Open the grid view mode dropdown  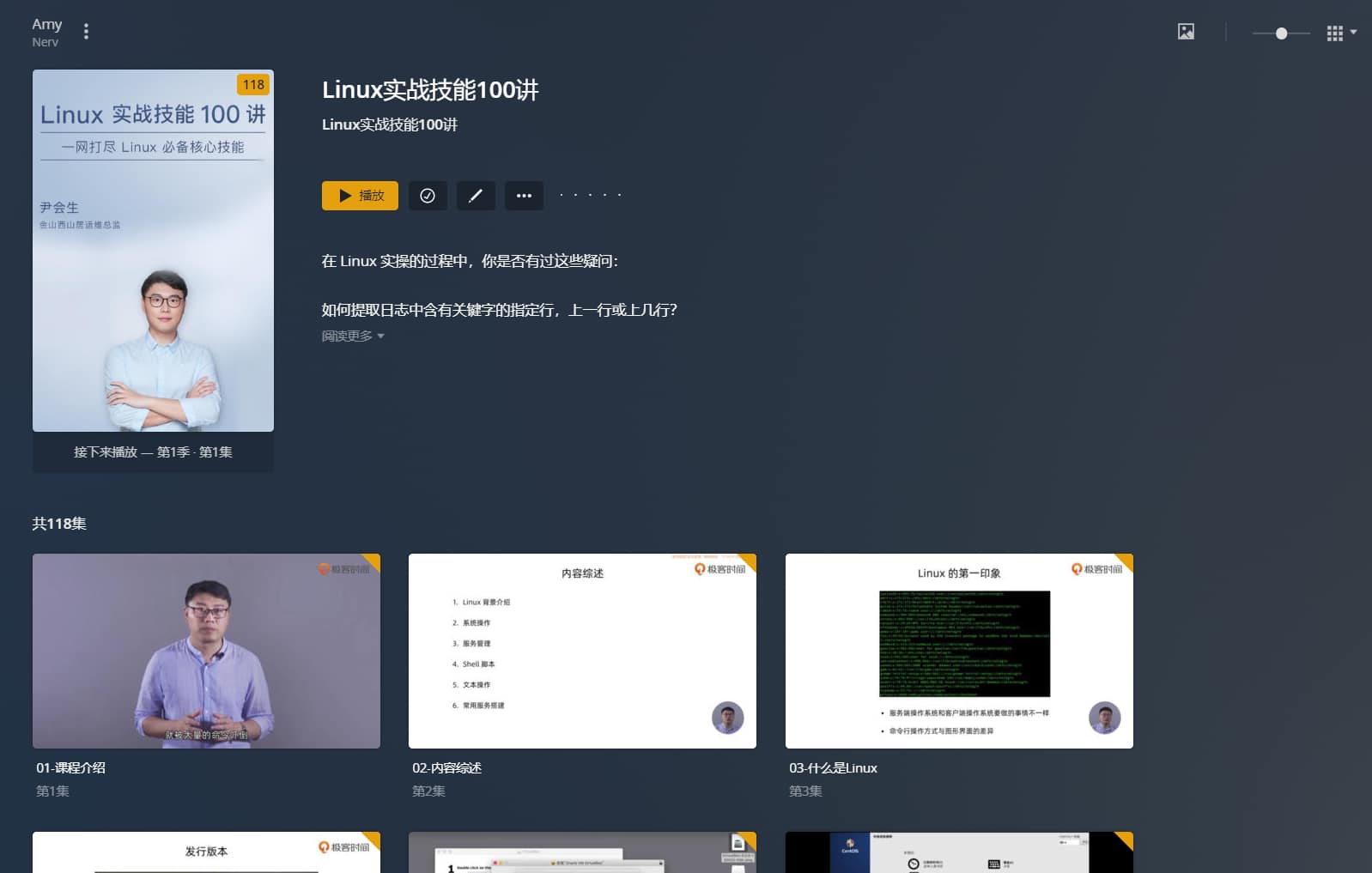pyautogui.click(x=1341, y=33)
